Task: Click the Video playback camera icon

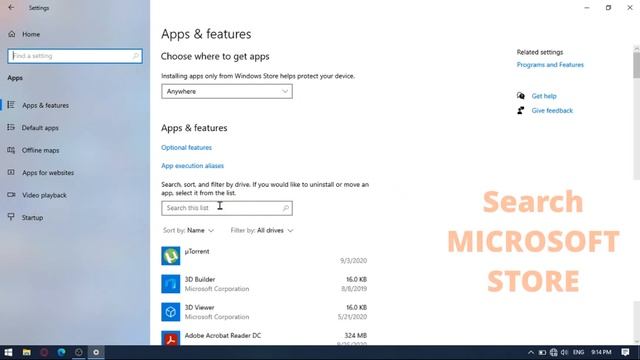Action: tap(11, 195)
